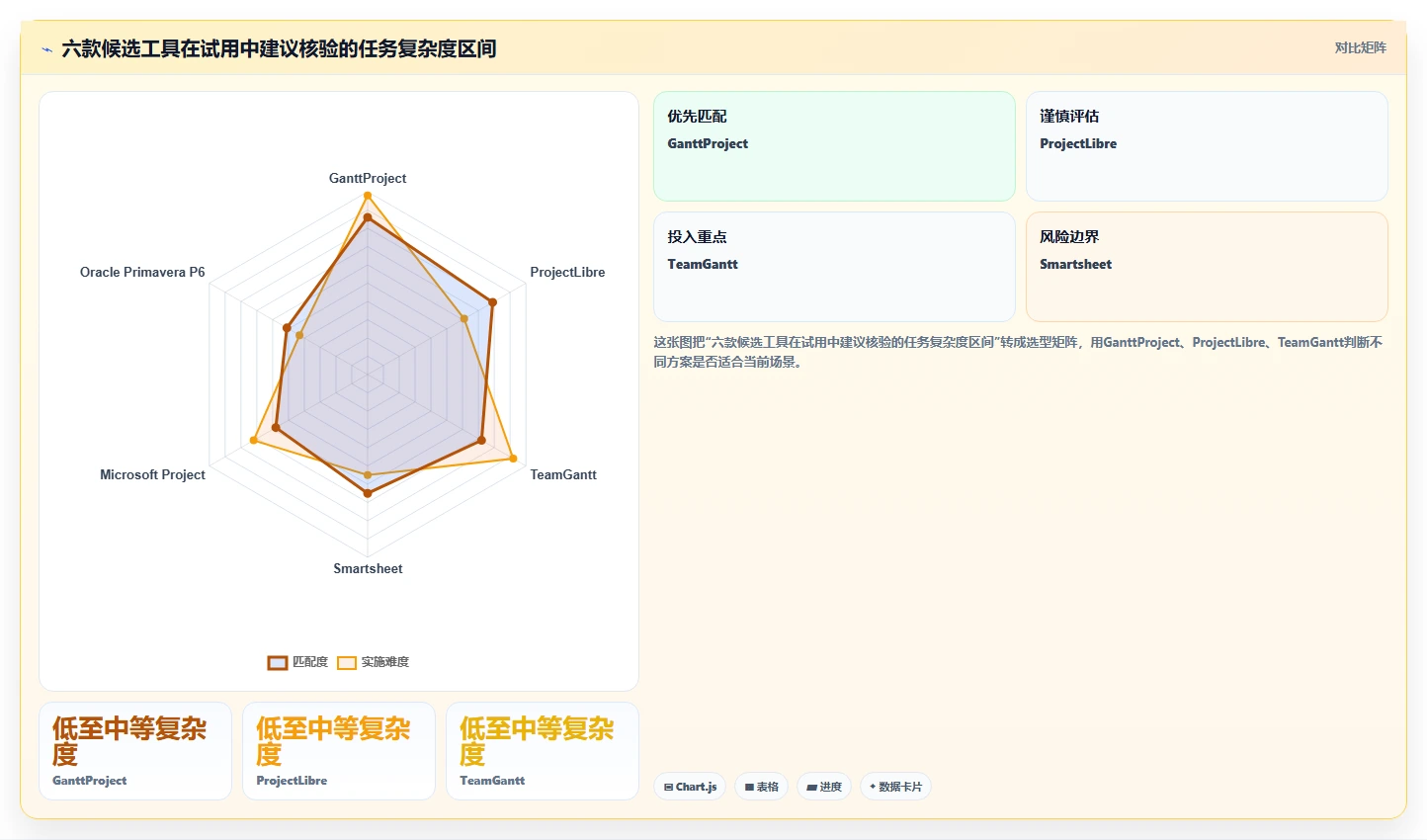Click the description paragraph starting 这张图把
The image size is (1427, 840).
point(1018,352)
